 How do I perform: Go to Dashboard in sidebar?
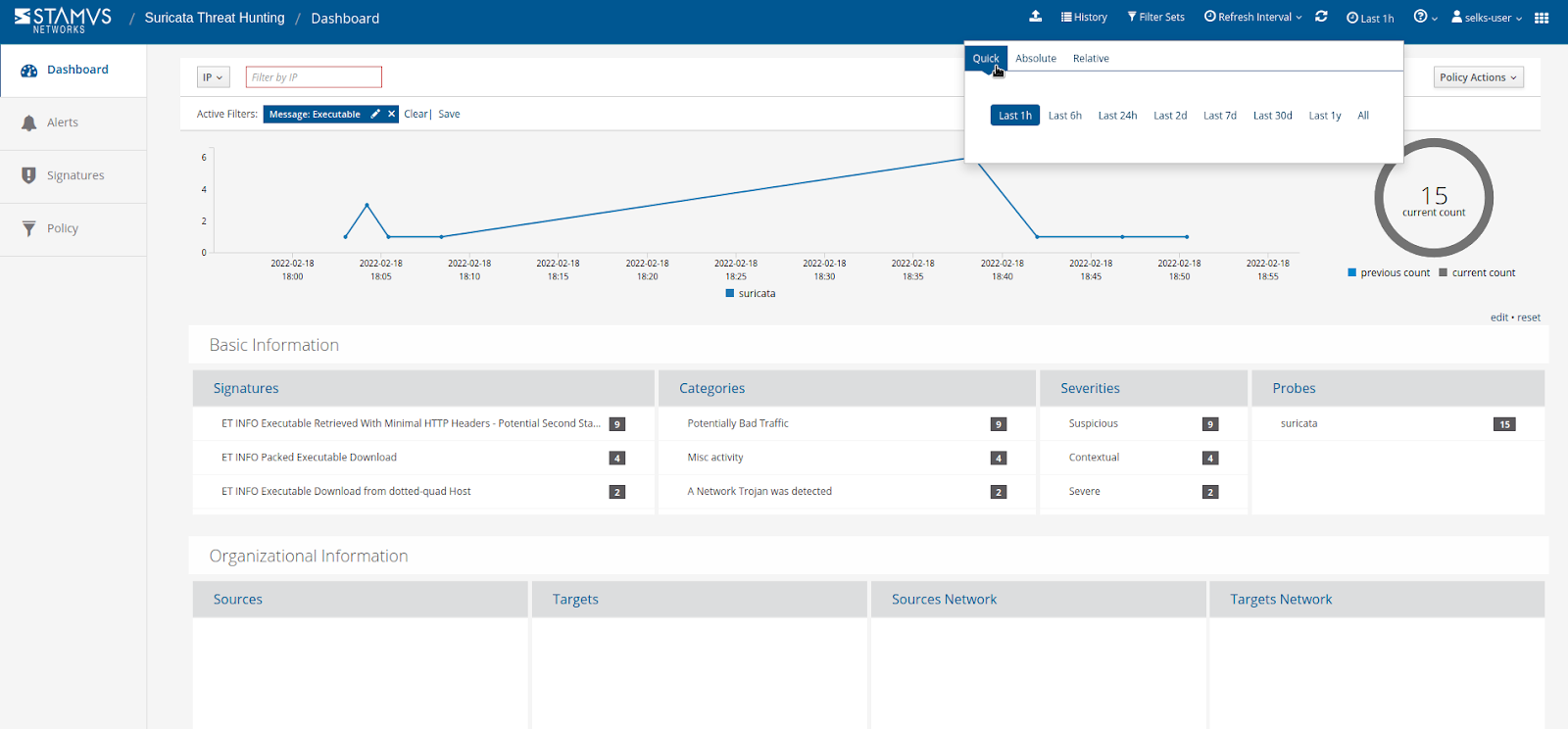tap(73, 71)
